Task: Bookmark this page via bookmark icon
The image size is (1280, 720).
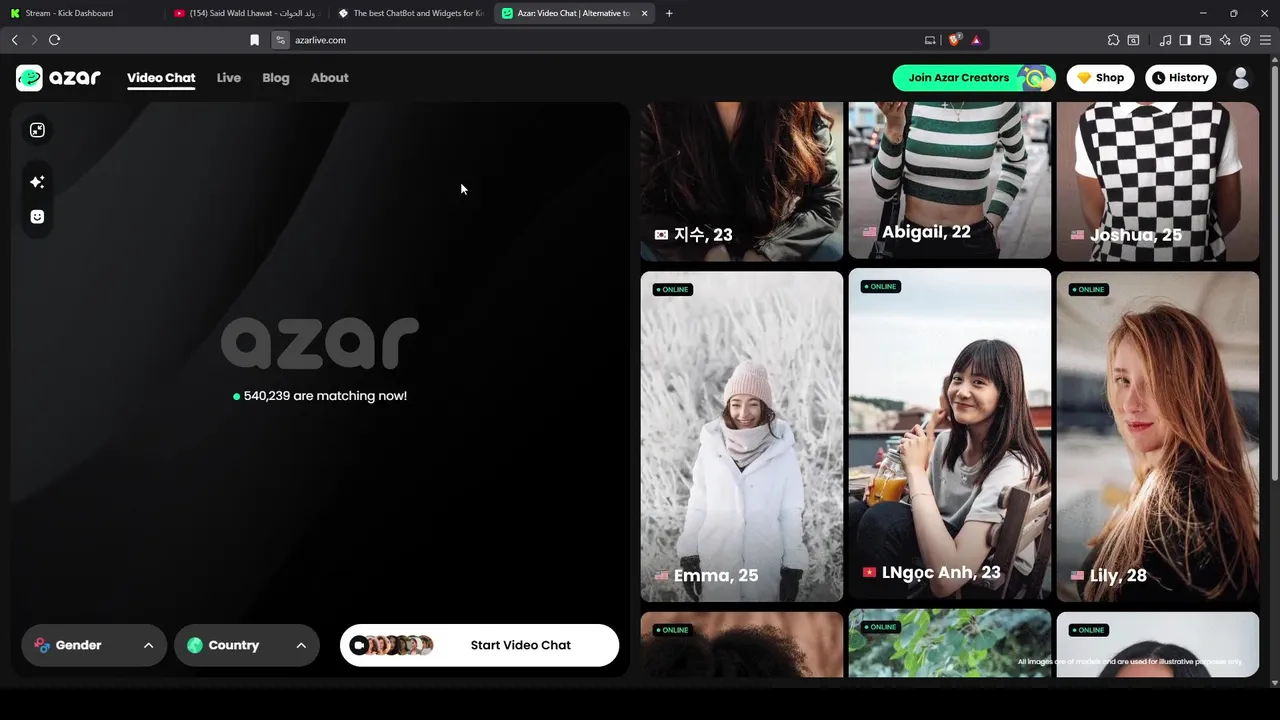Action: (x=254, y=40)
